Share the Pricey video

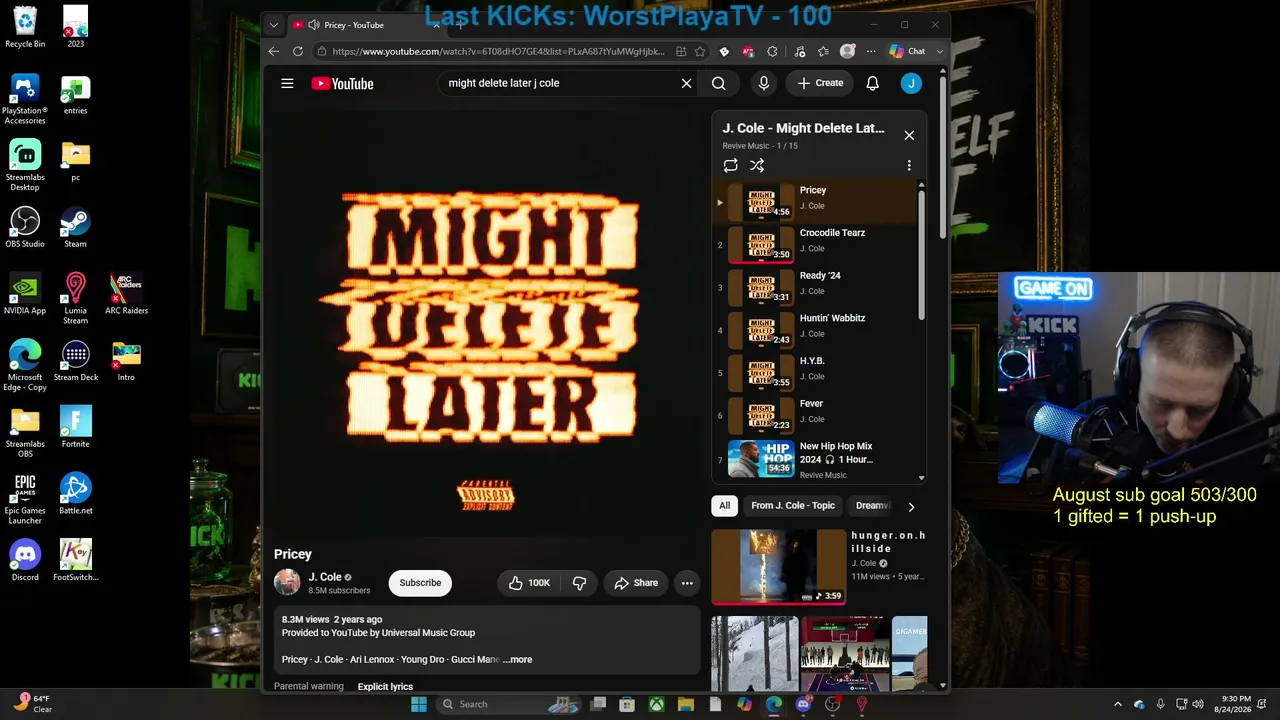coord(636,583)
